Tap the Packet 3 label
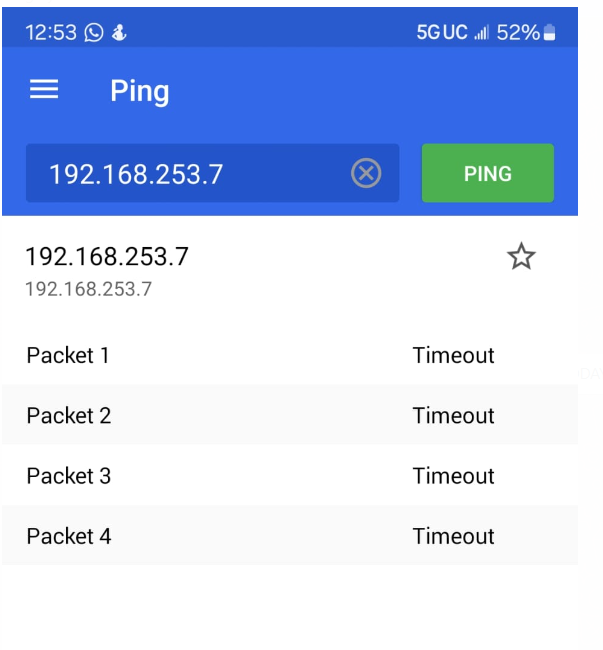 (x=69, y=476)
